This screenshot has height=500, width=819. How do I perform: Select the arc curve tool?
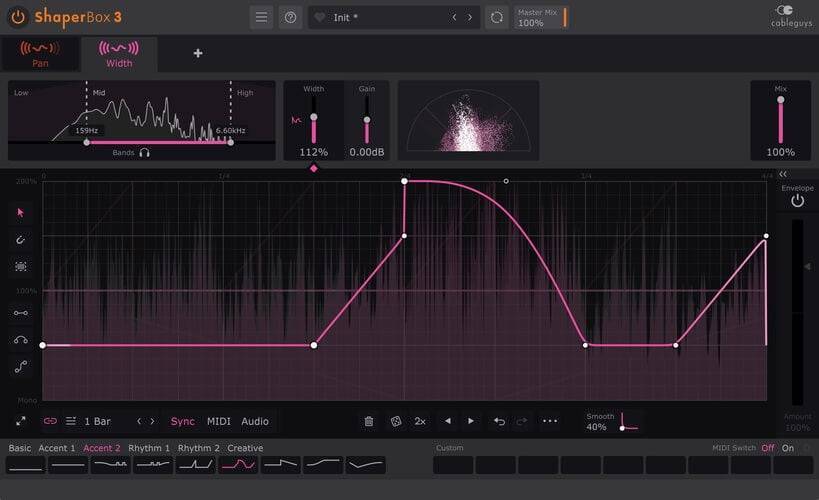pos(20,340)
